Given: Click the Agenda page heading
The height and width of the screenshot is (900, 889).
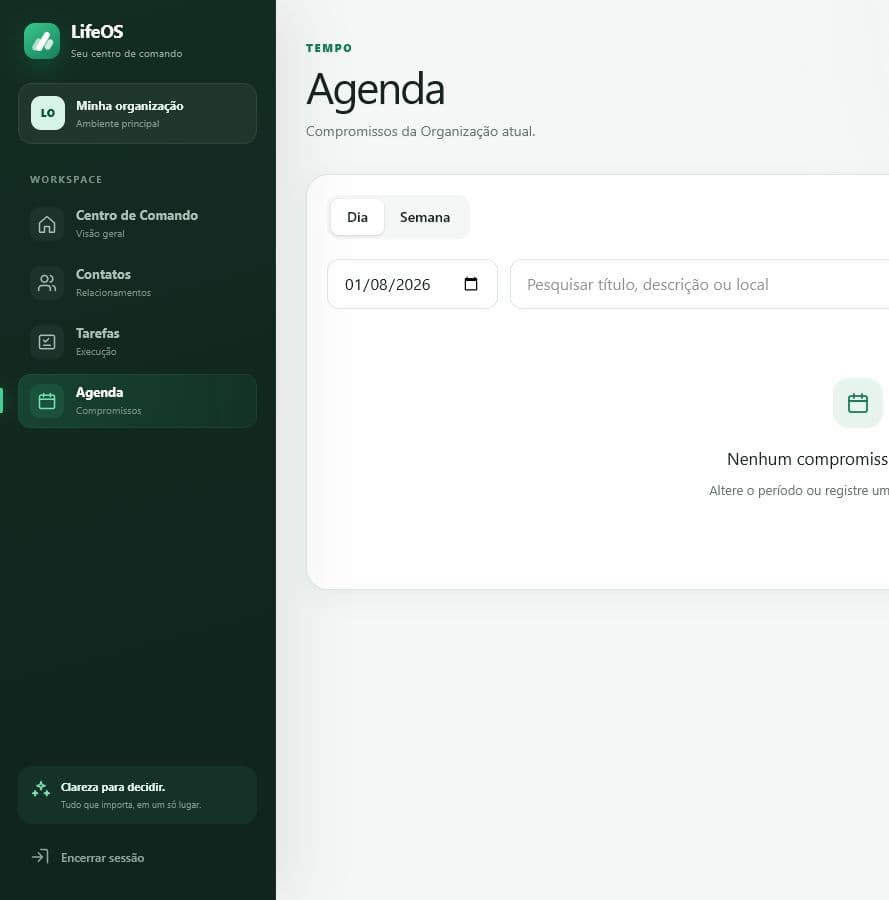Looking at the screenshot, I should click(376, 90).
